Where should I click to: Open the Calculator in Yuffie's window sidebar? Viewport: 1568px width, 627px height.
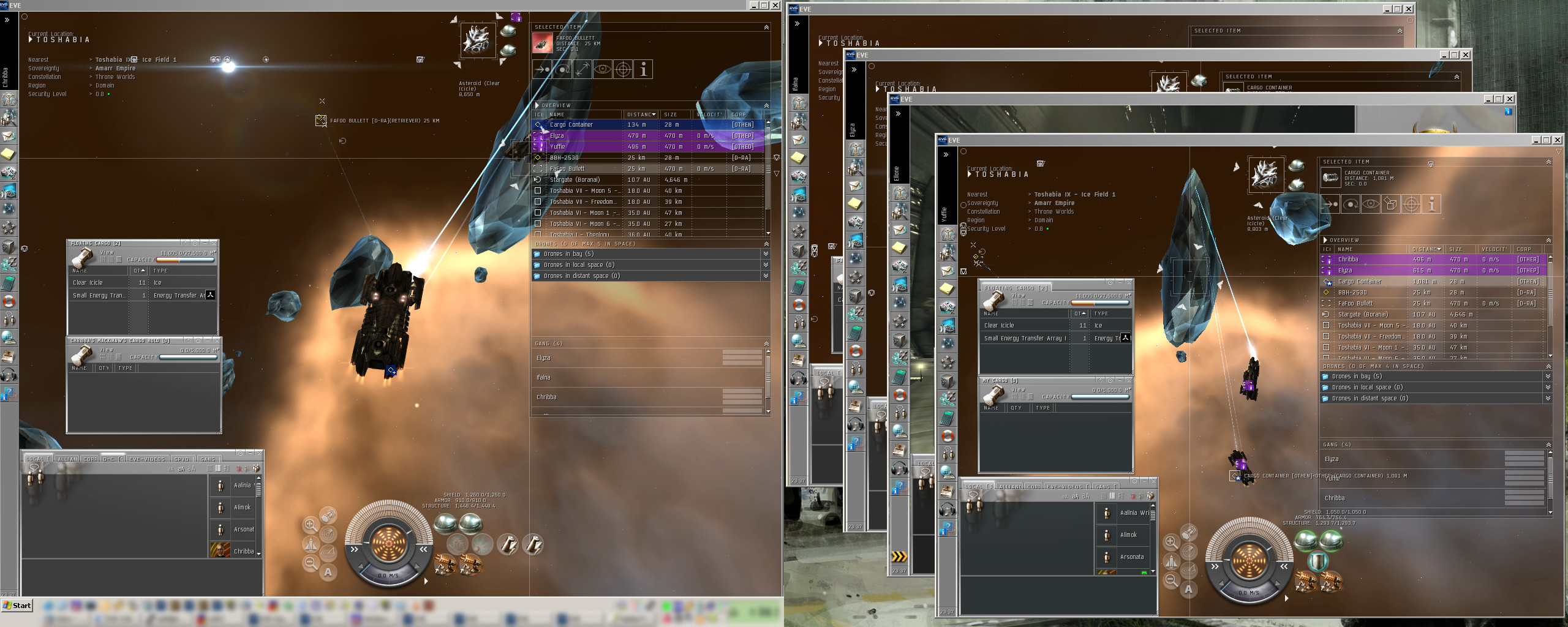948,418
